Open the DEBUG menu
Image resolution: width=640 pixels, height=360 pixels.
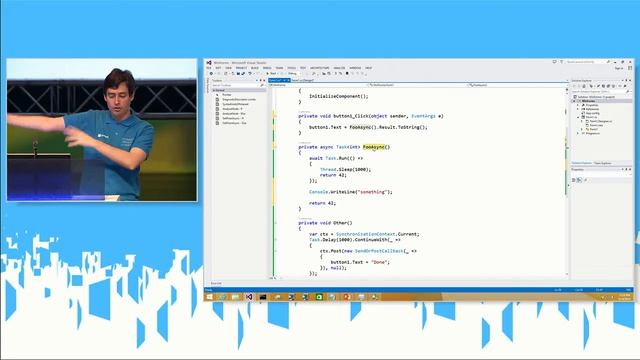coord(267,68)
